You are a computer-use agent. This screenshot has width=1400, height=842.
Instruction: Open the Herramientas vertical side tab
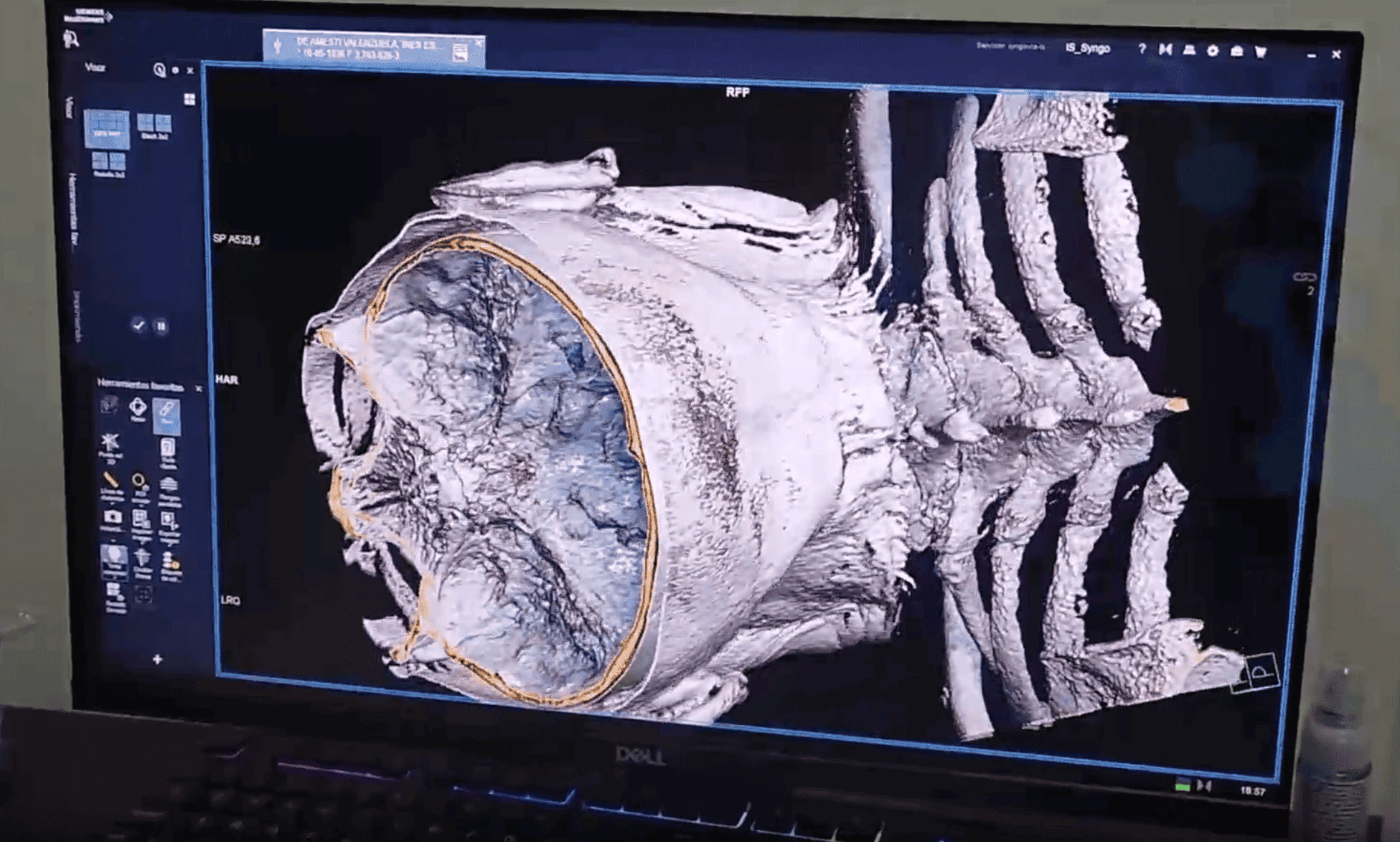[x=73, y=212]
